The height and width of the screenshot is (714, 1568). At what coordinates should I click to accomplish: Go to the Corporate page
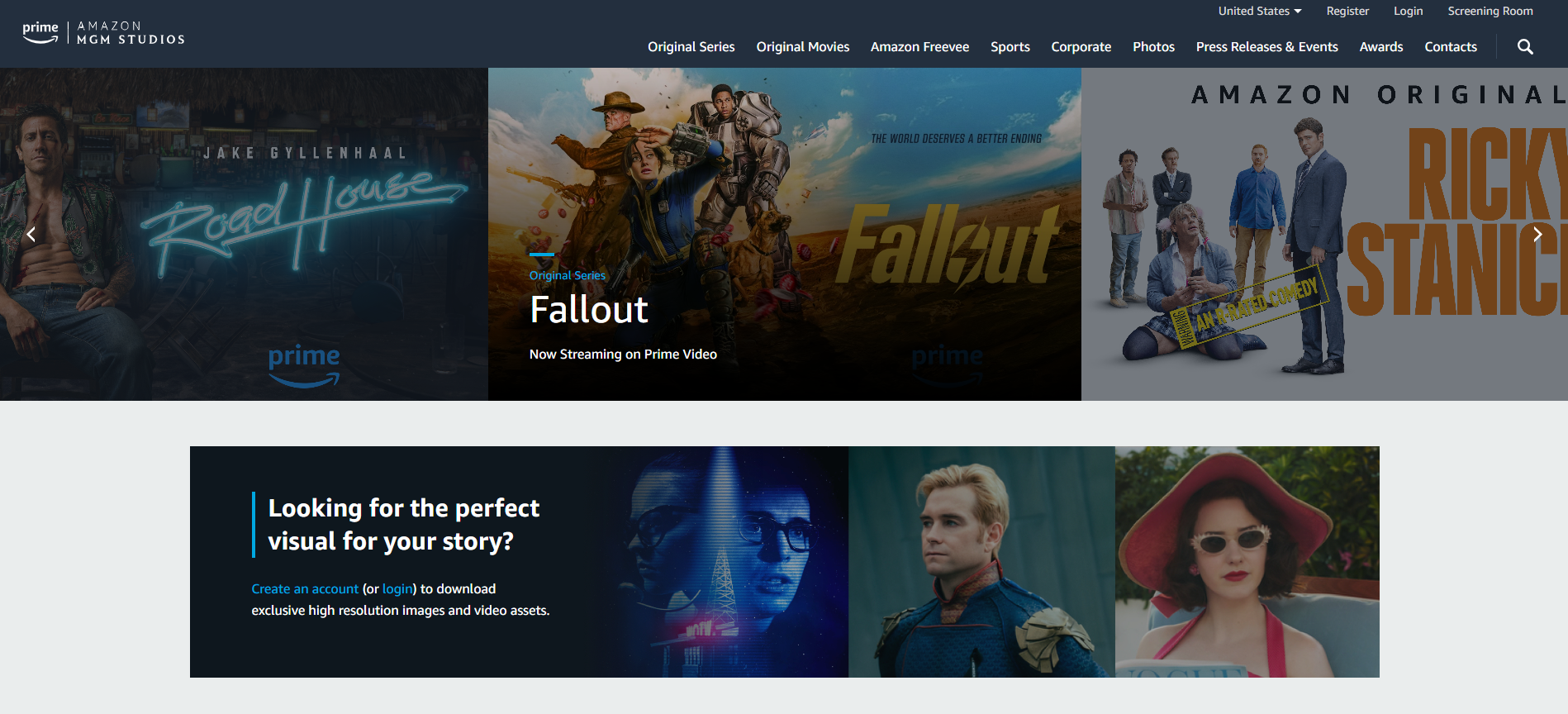pyautogui.click(x=1081, y=47)
